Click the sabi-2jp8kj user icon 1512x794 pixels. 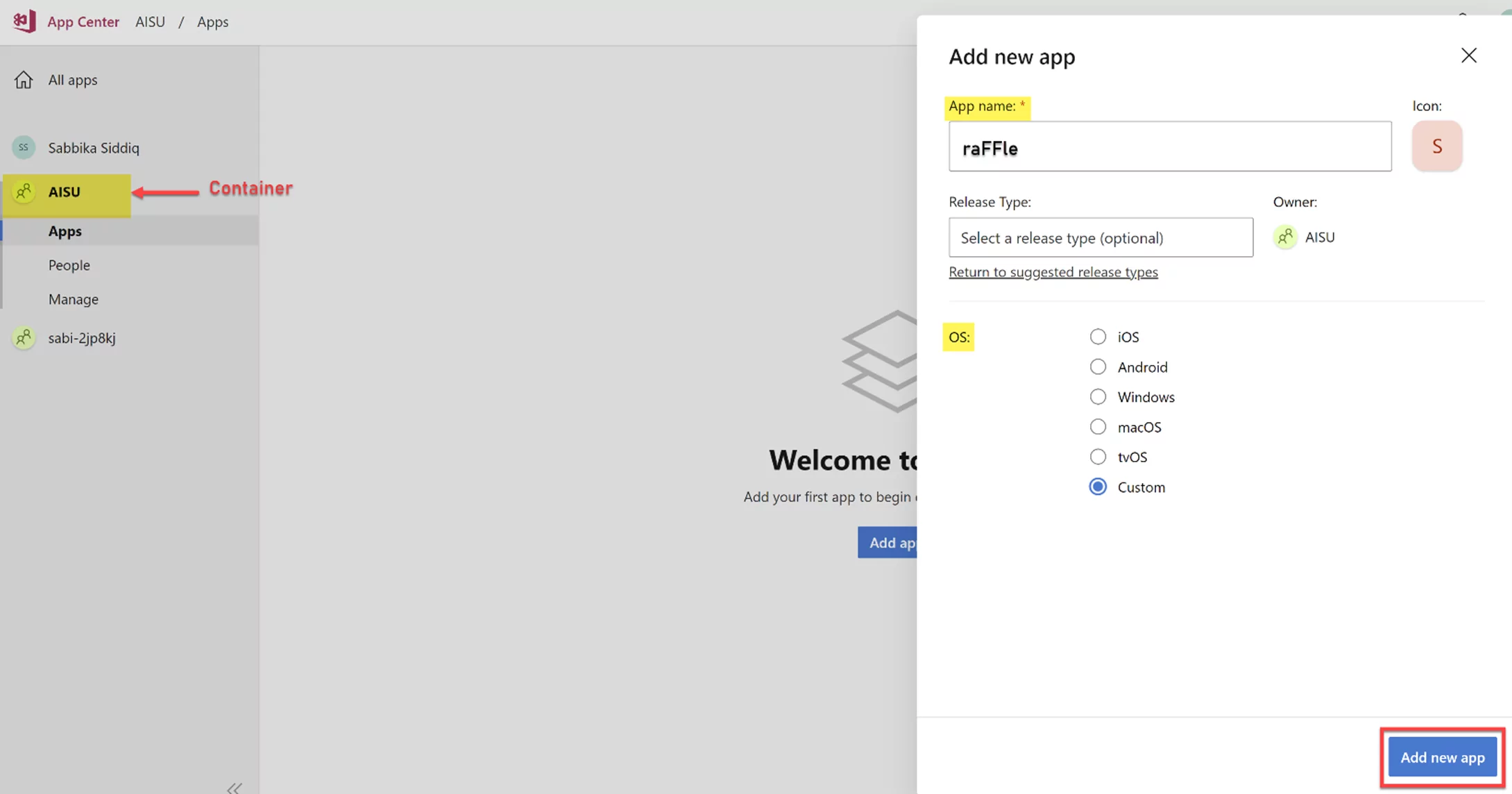tap(24, 338)
